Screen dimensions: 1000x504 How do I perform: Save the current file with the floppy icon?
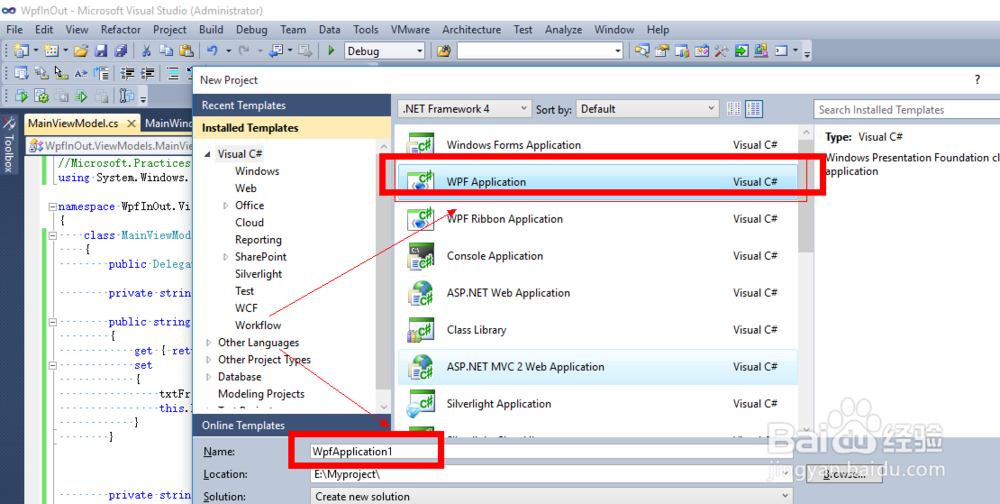(x=101, y=51)
